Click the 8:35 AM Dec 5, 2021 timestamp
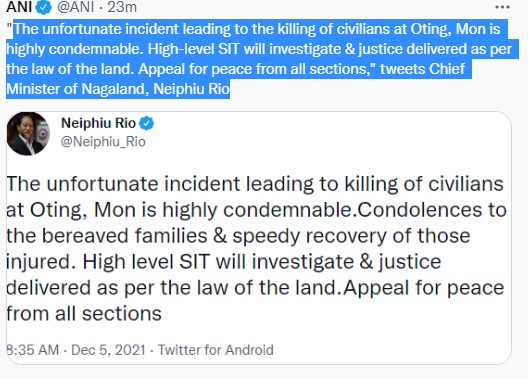The image size is (528, 379). tap(76, 350)
